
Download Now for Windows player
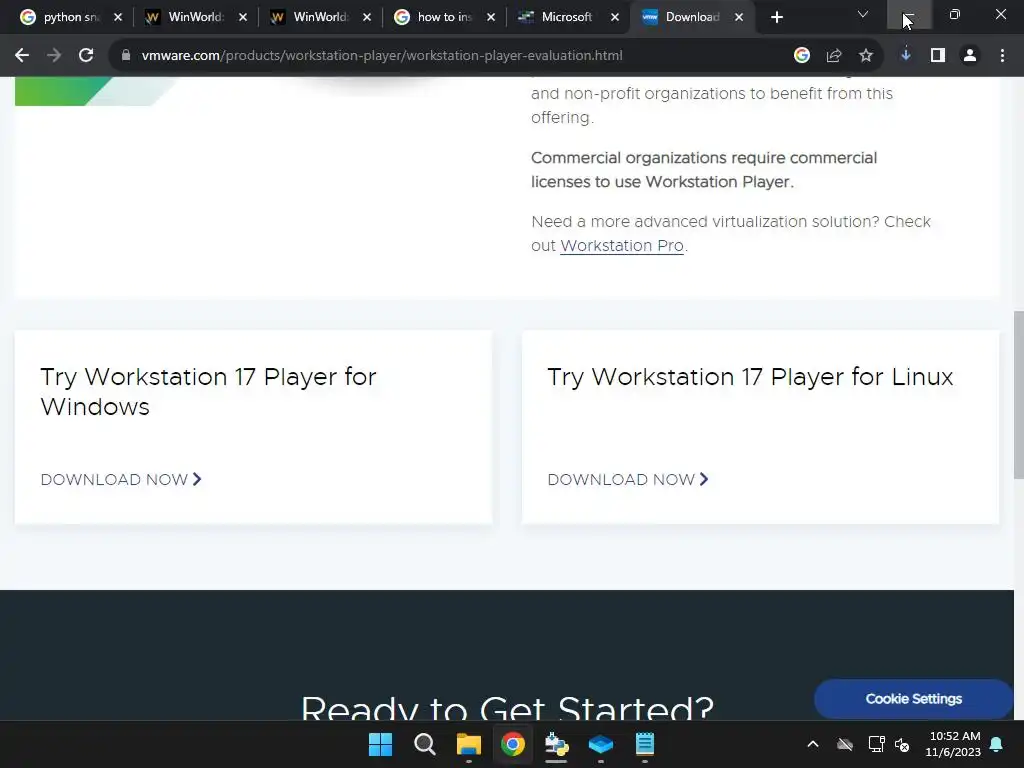(x=121, y=479)
